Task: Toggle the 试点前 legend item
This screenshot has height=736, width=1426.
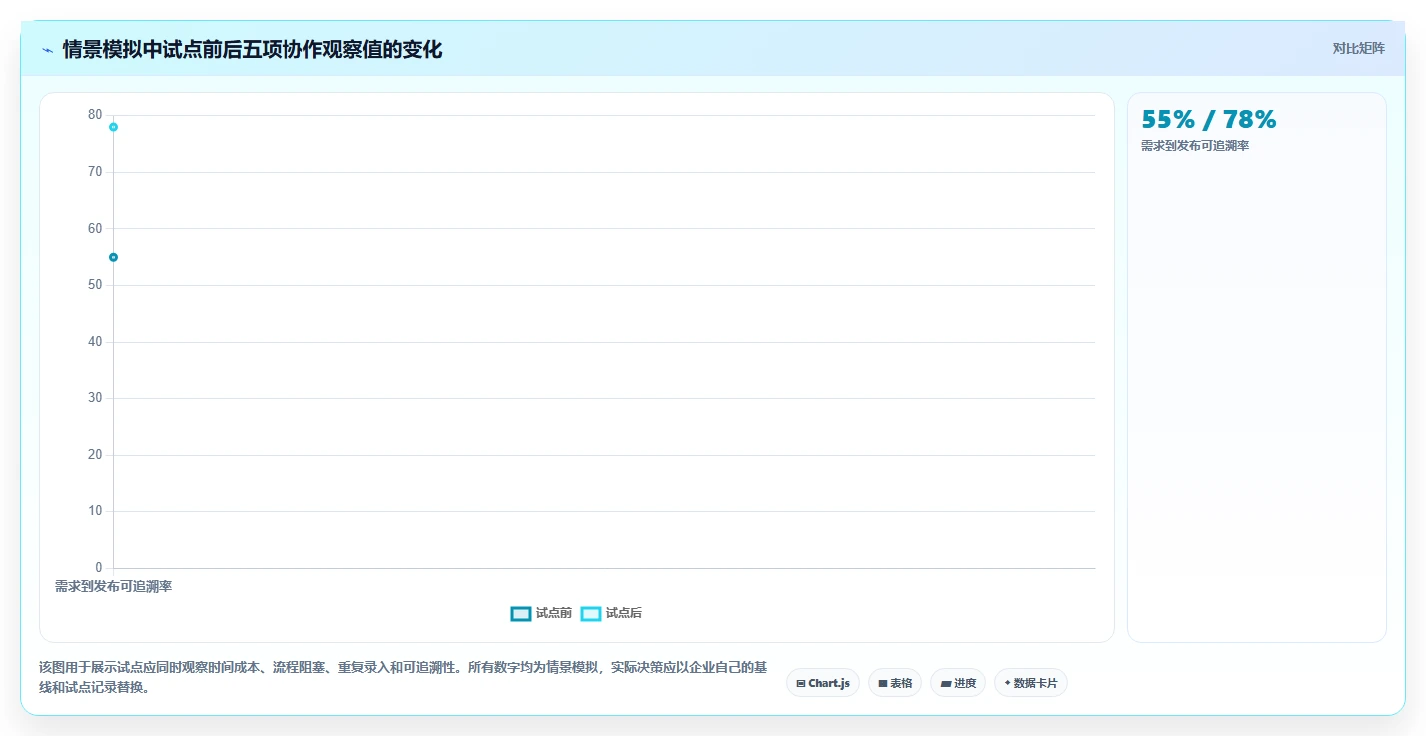Action: (541, 613)
